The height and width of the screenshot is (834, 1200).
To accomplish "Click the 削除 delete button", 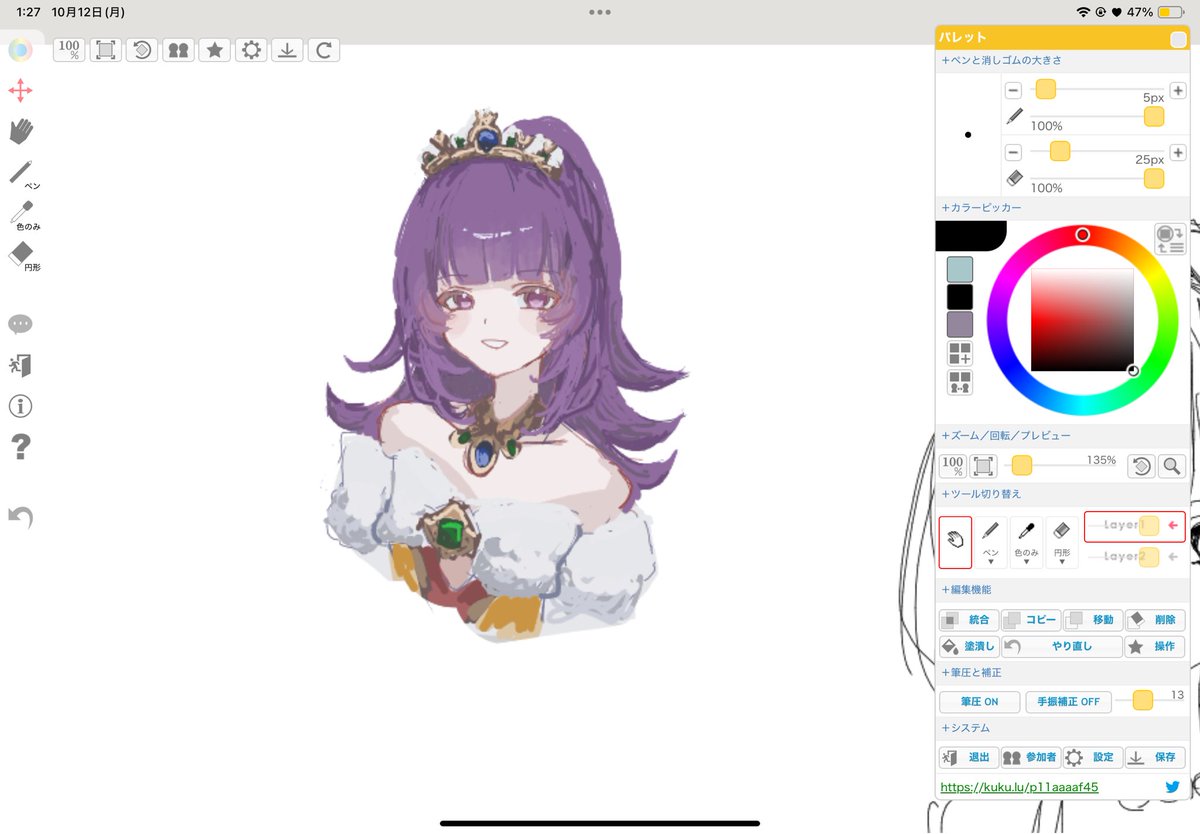I will click(x=1155, y=620).
